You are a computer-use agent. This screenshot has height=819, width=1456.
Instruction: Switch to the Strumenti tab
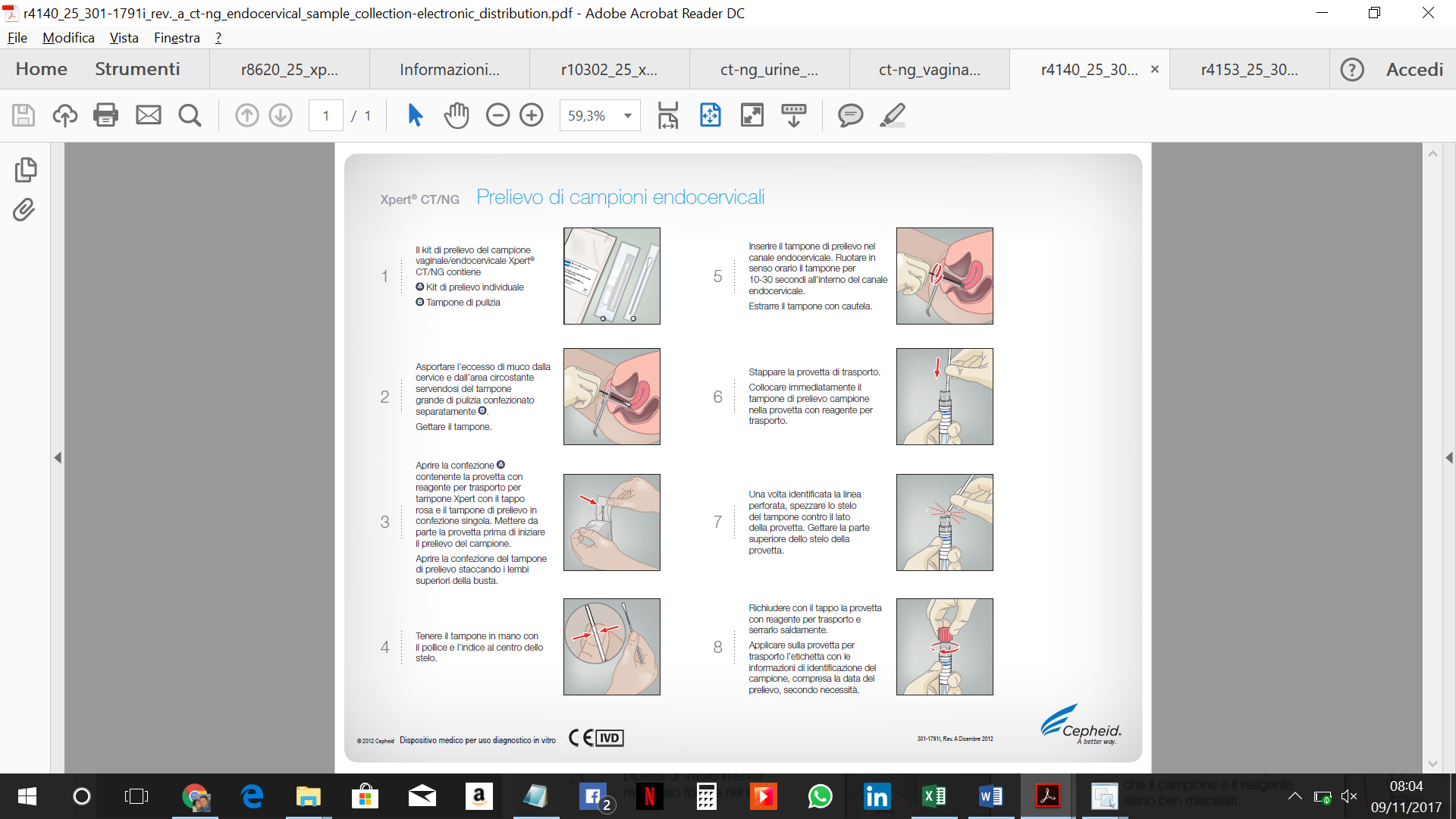pos(137,69)
